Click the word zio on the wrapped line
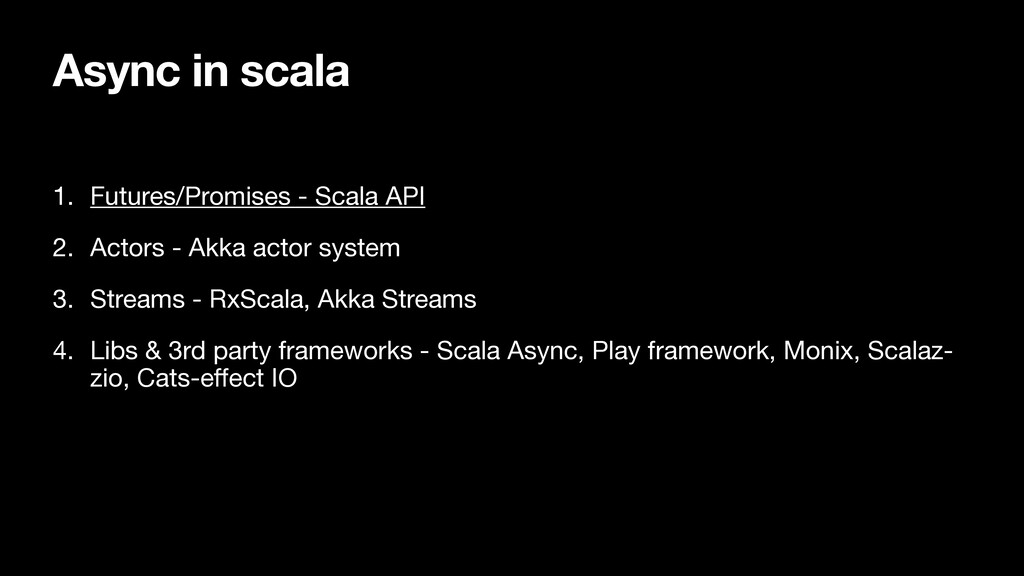Image resolution: width=1024 pixels, height=576 pixels. [108, 378]
